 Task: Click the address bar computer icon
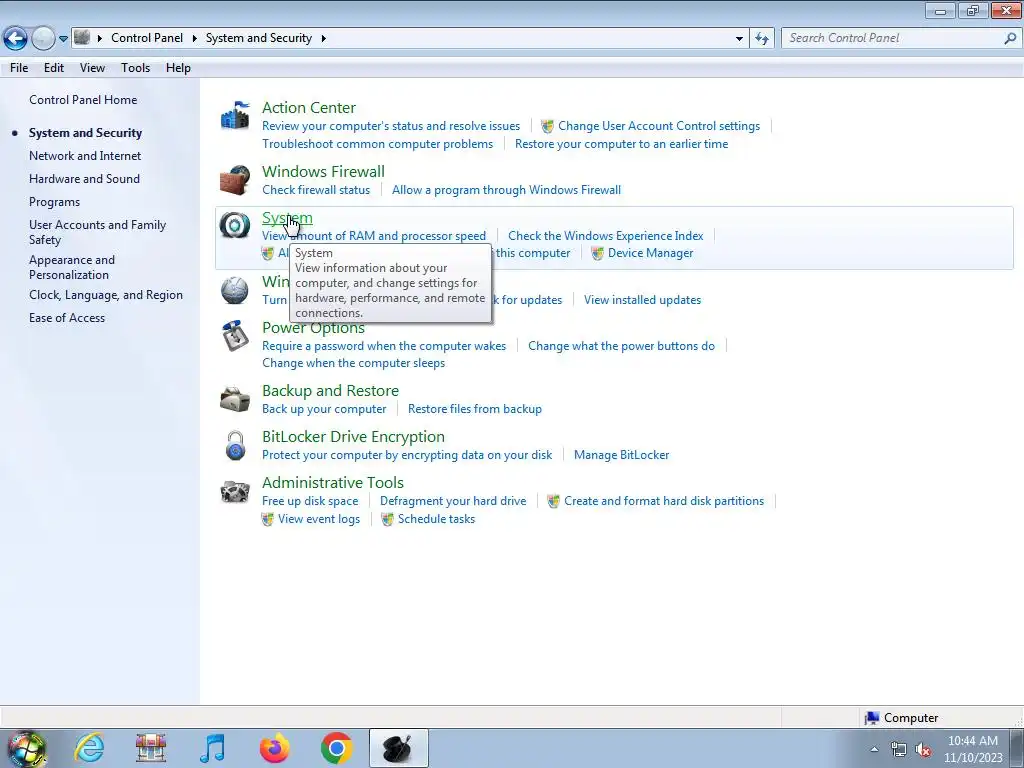(x=82, y=37)
